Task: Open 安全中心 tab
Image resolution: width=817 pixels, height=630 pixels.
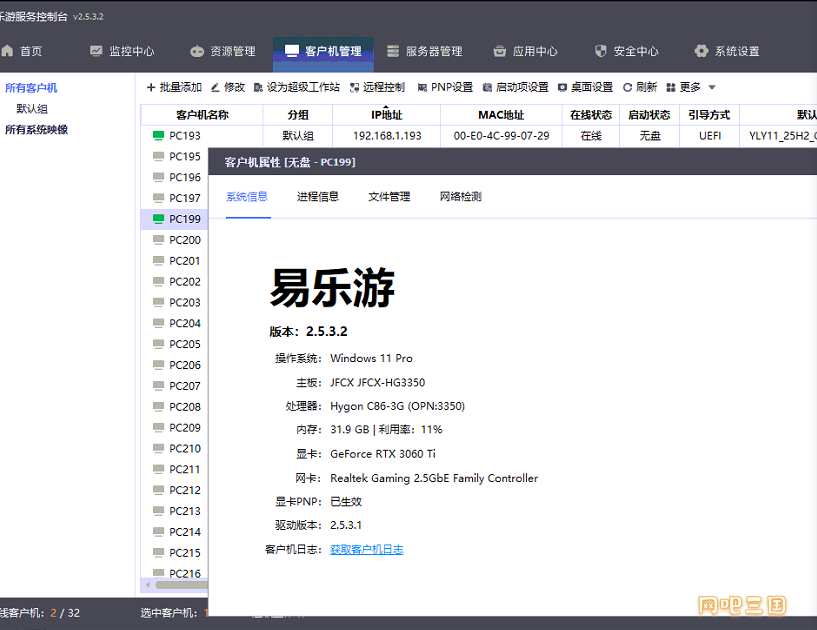Action: (x=627, y=51)
